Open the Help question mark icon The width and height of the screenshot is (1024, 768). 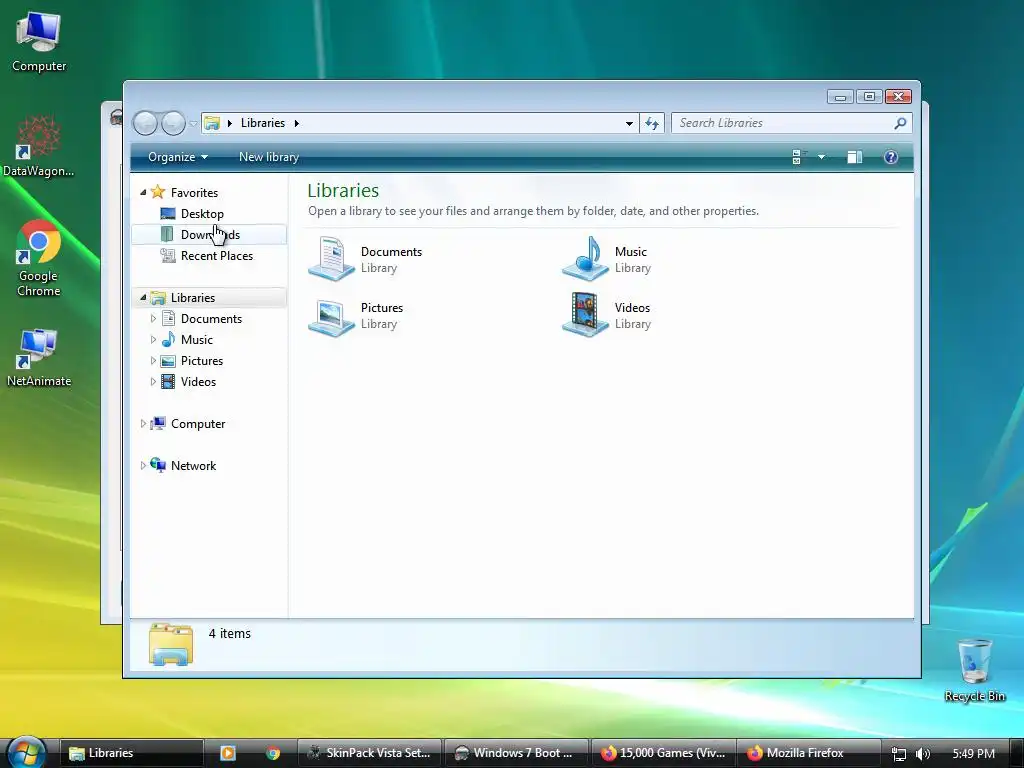[x=891, y=157]
